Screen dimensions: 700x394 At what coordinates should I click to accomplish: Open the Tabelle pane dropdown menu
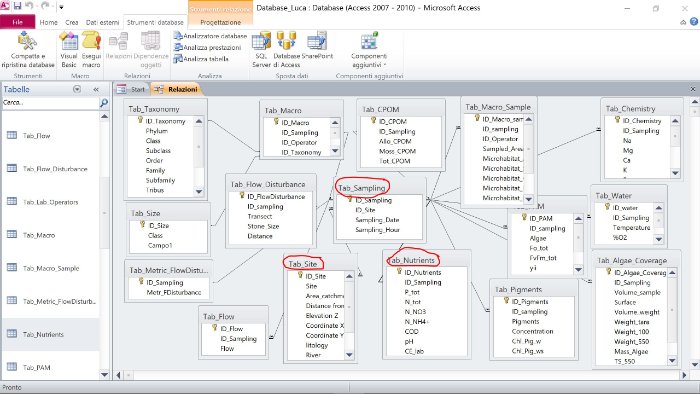click(x=77, y=89)
